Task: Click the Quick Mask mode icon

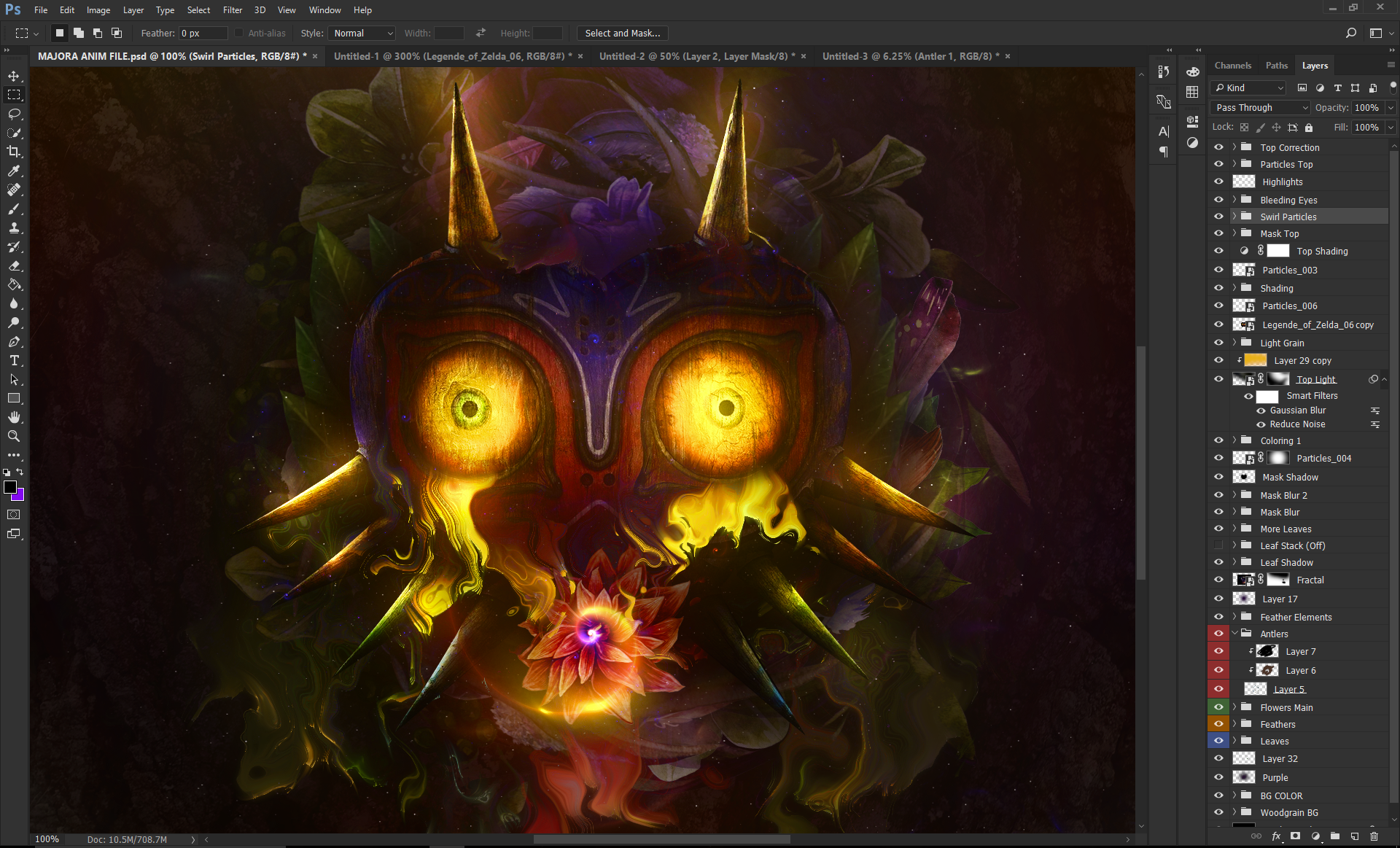Action: coord(14,515)
